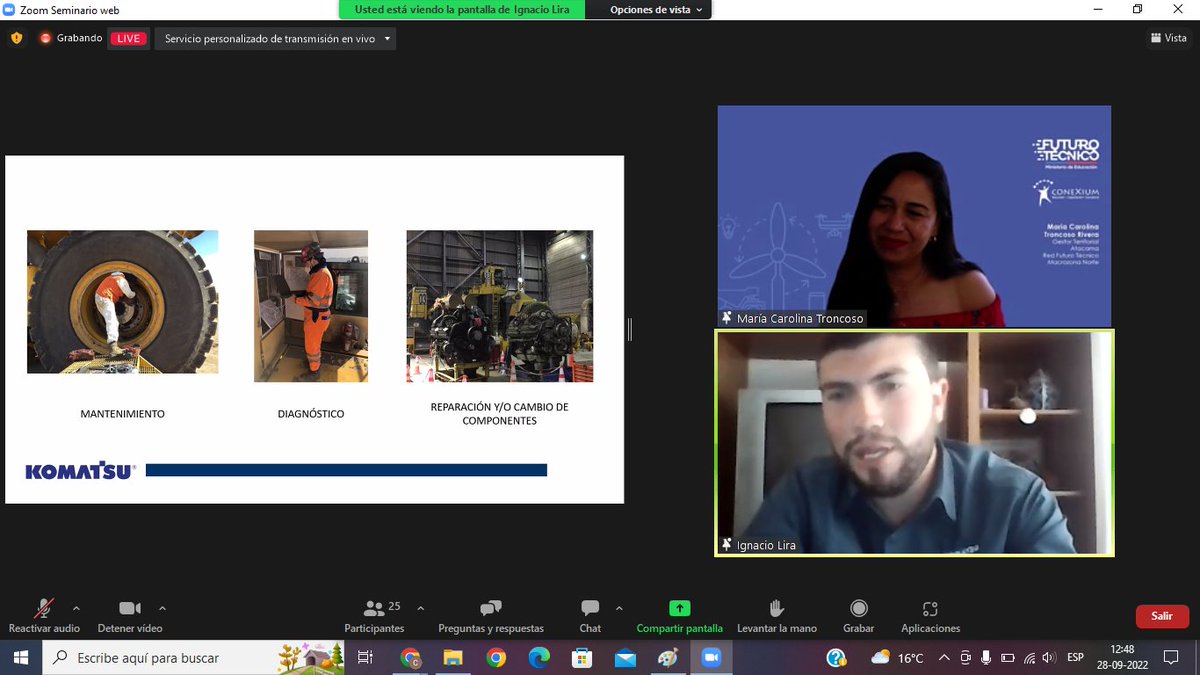
Task: Click the divider handle beside shared screen
Action: [630, 329]
